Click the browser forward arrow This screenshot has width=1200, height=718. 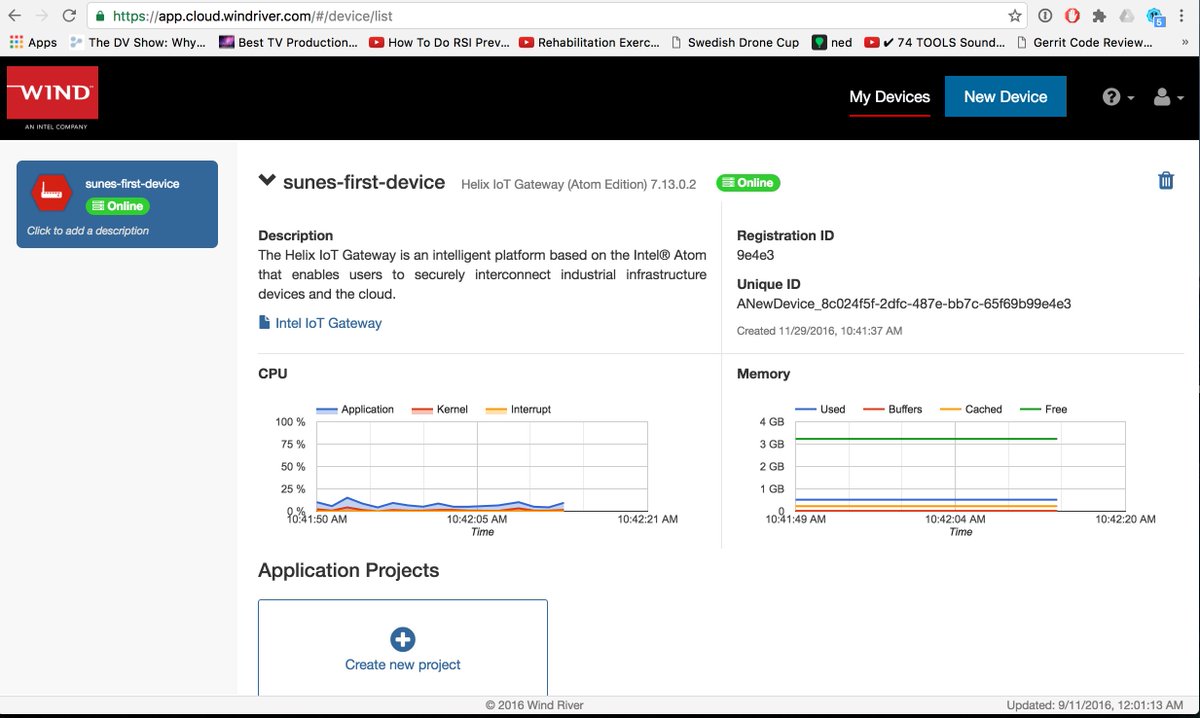click(x=42, y=16)
